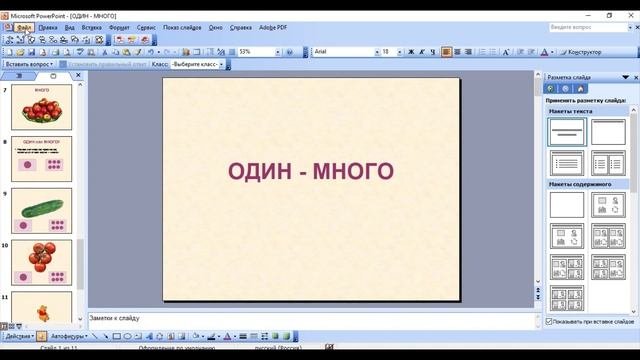Click into the Заметки к слайду notes field
Image resolution: width=640 pixels, height=360 pixels.
(311, 321)
